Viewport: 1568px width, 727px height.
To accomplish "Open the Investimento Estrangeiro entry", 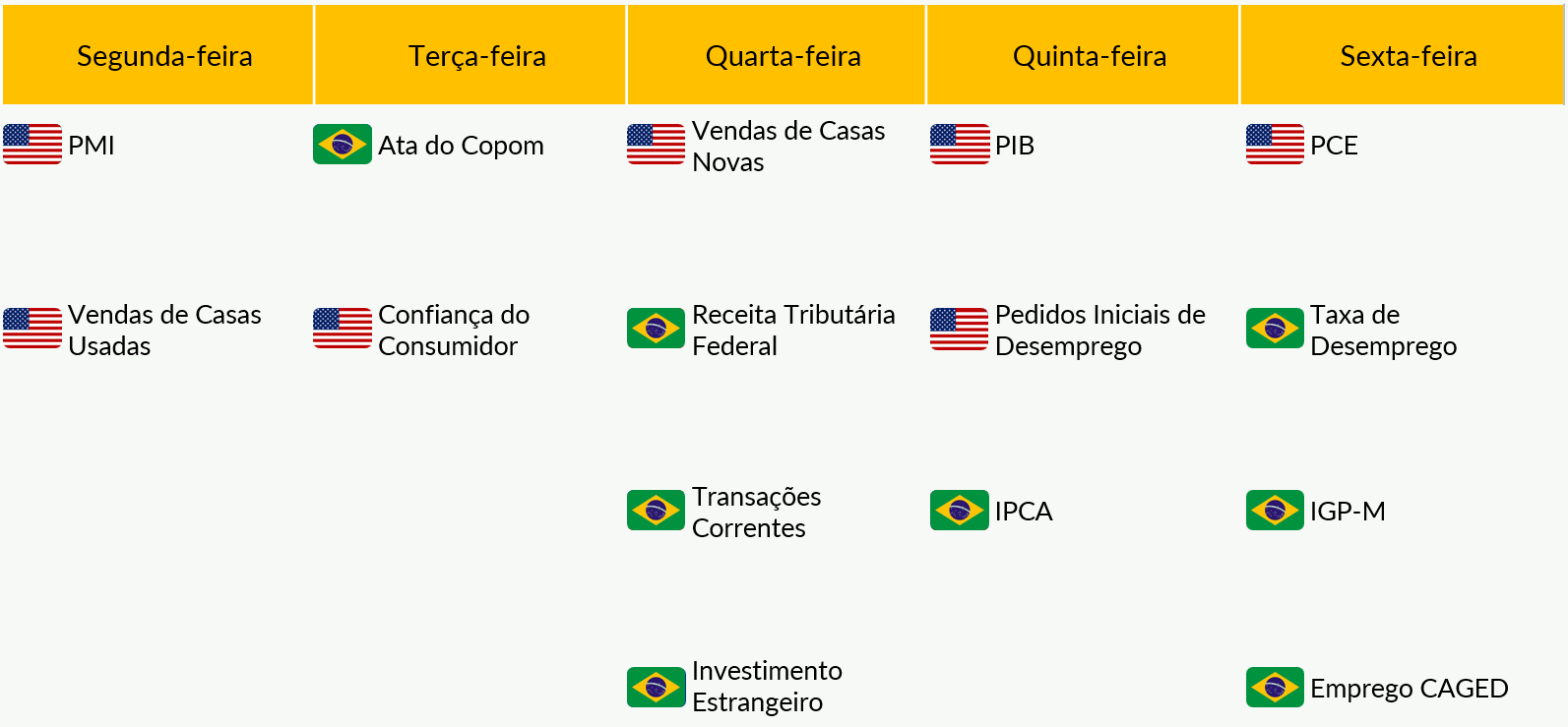I will [767, 686].
